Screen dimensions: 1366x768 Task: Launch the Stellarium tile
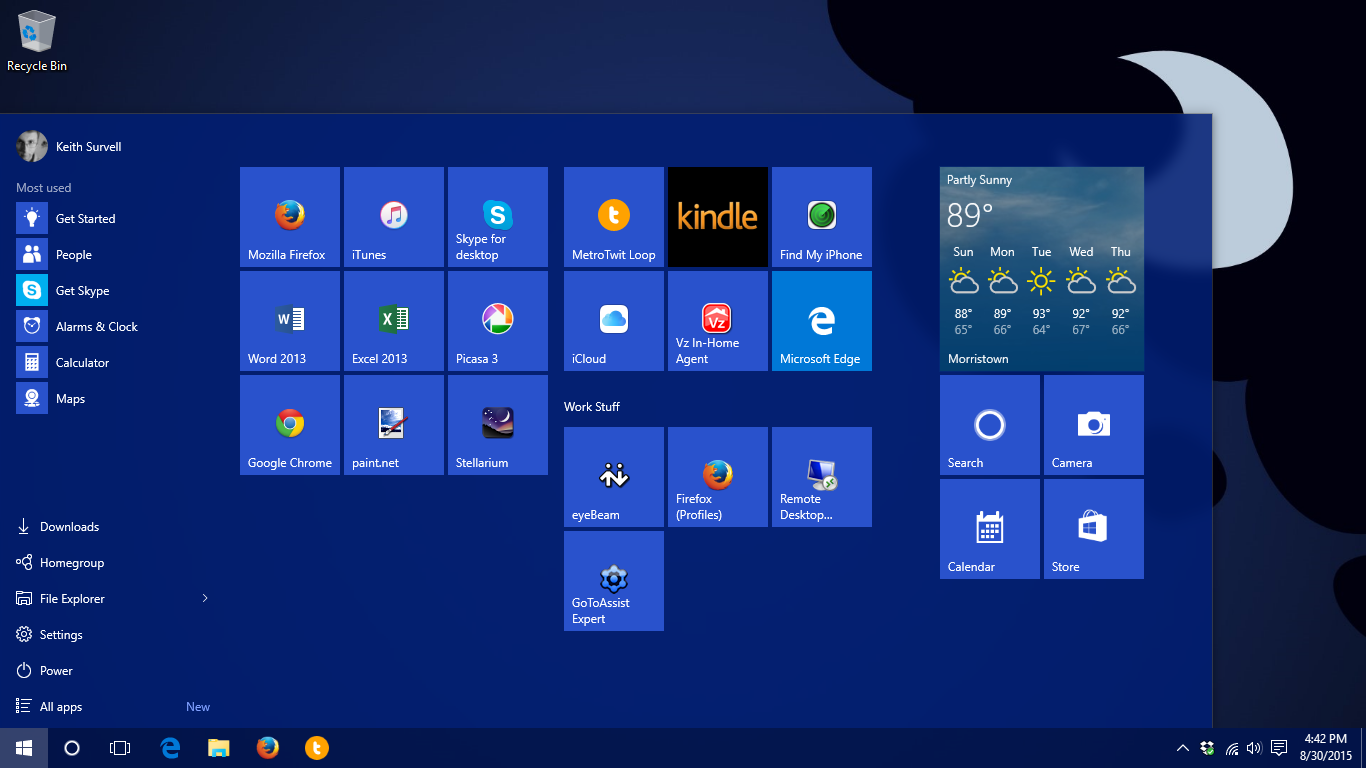tap(498, 425)
